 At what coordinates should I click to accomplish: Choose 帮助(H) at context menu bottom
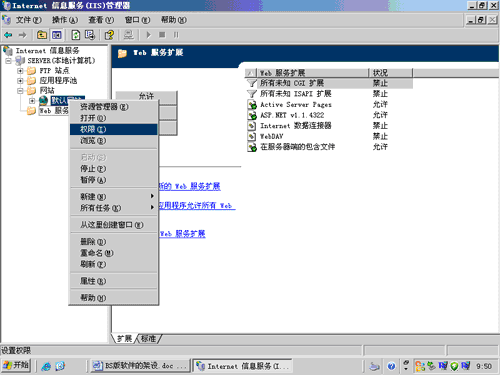click(x=113, y=298)
